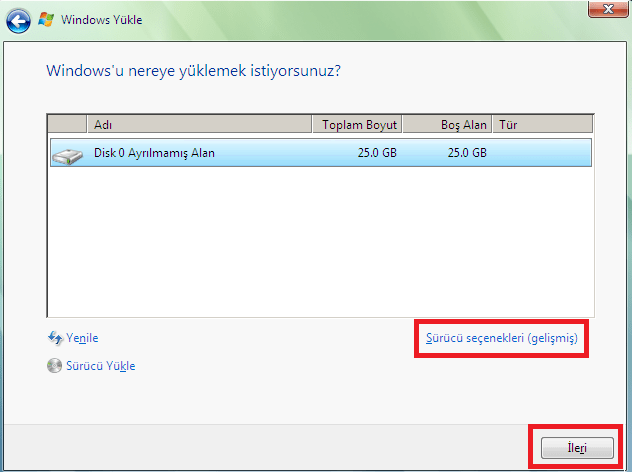Select the Disk 0 Ayrılmamış Alan entry

(x=321, y=153)
